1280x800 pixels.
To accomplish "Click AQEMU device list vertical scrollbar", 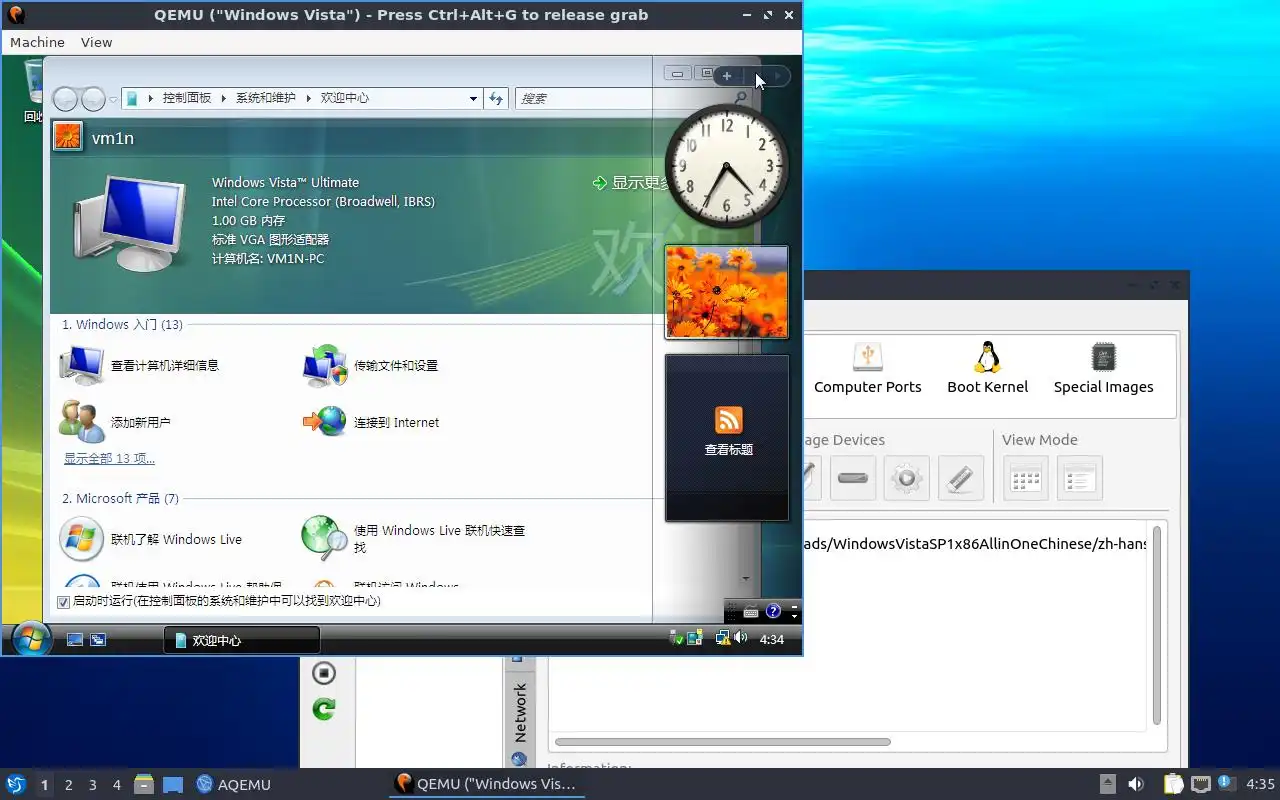I will click(x=1157, y=625).
